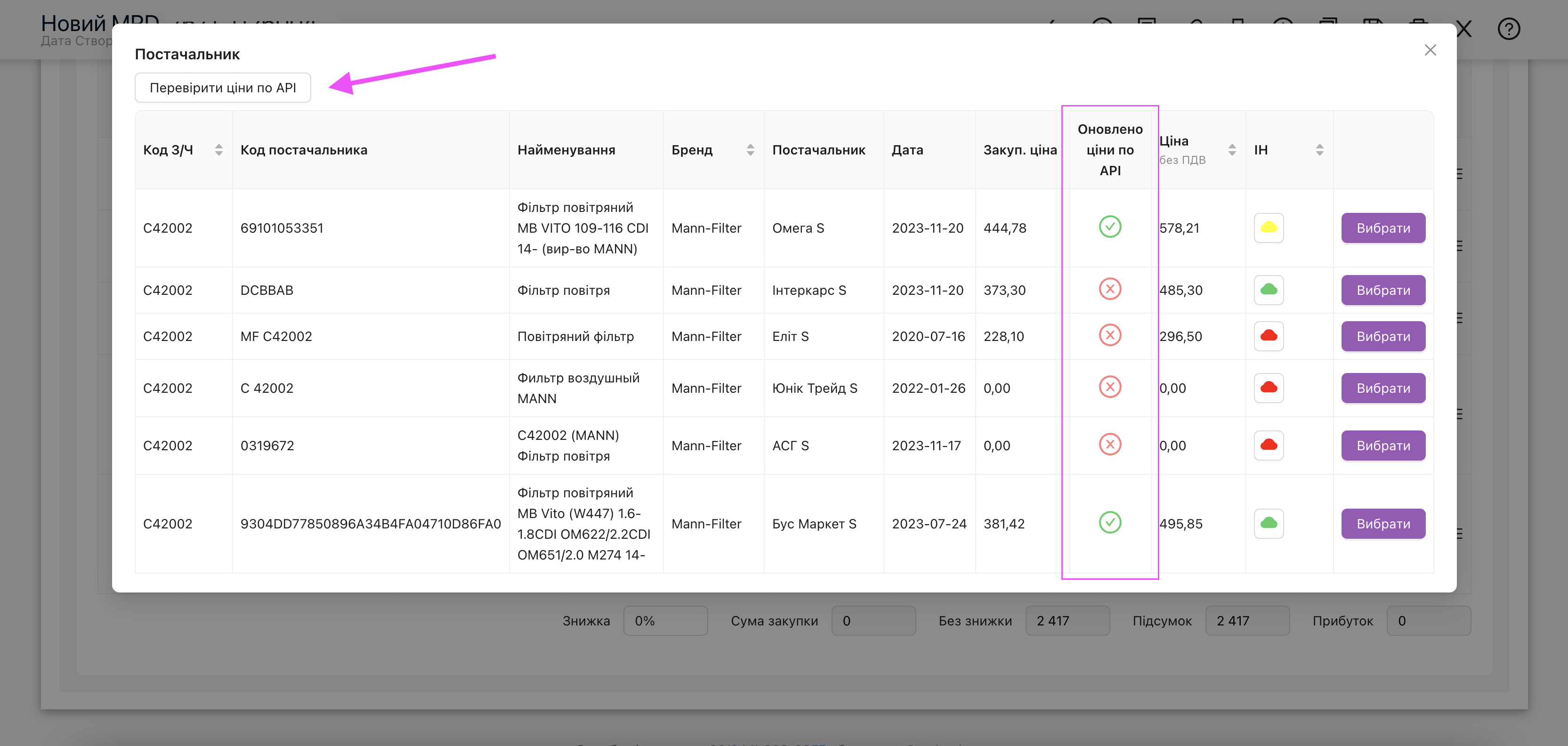The height and width of the screenshot is (746, 1568).
Task: Click the yellow cloud icon for Омега S
Action: click(x=1269, y=228)
